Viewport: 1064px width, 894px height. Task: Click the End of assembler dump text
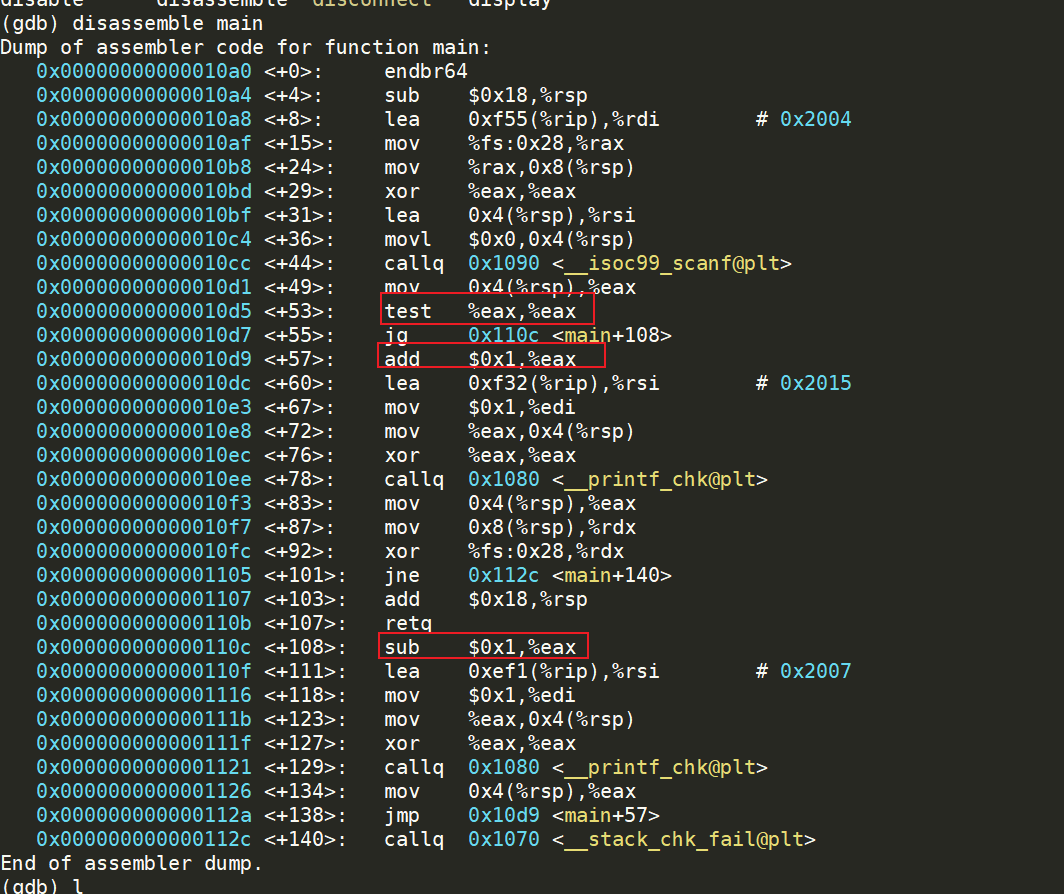tap(131, 863)
